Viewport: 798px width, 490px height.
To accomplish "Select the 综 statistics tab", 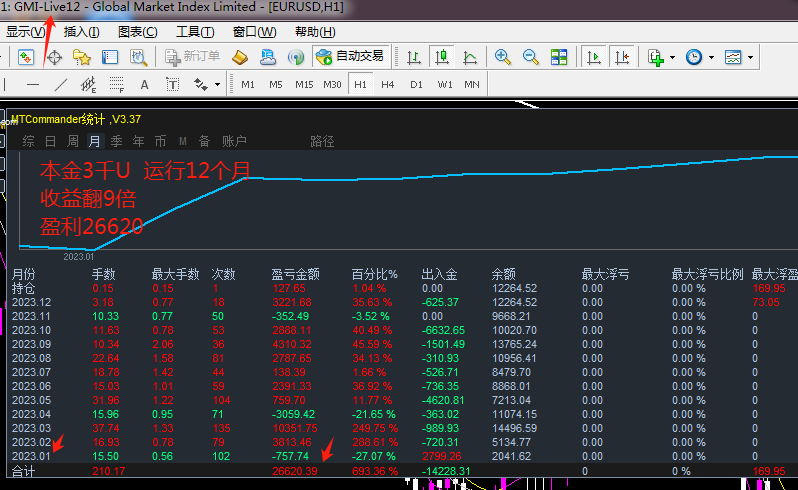I will pyautogui.click(x=28, y=141).
